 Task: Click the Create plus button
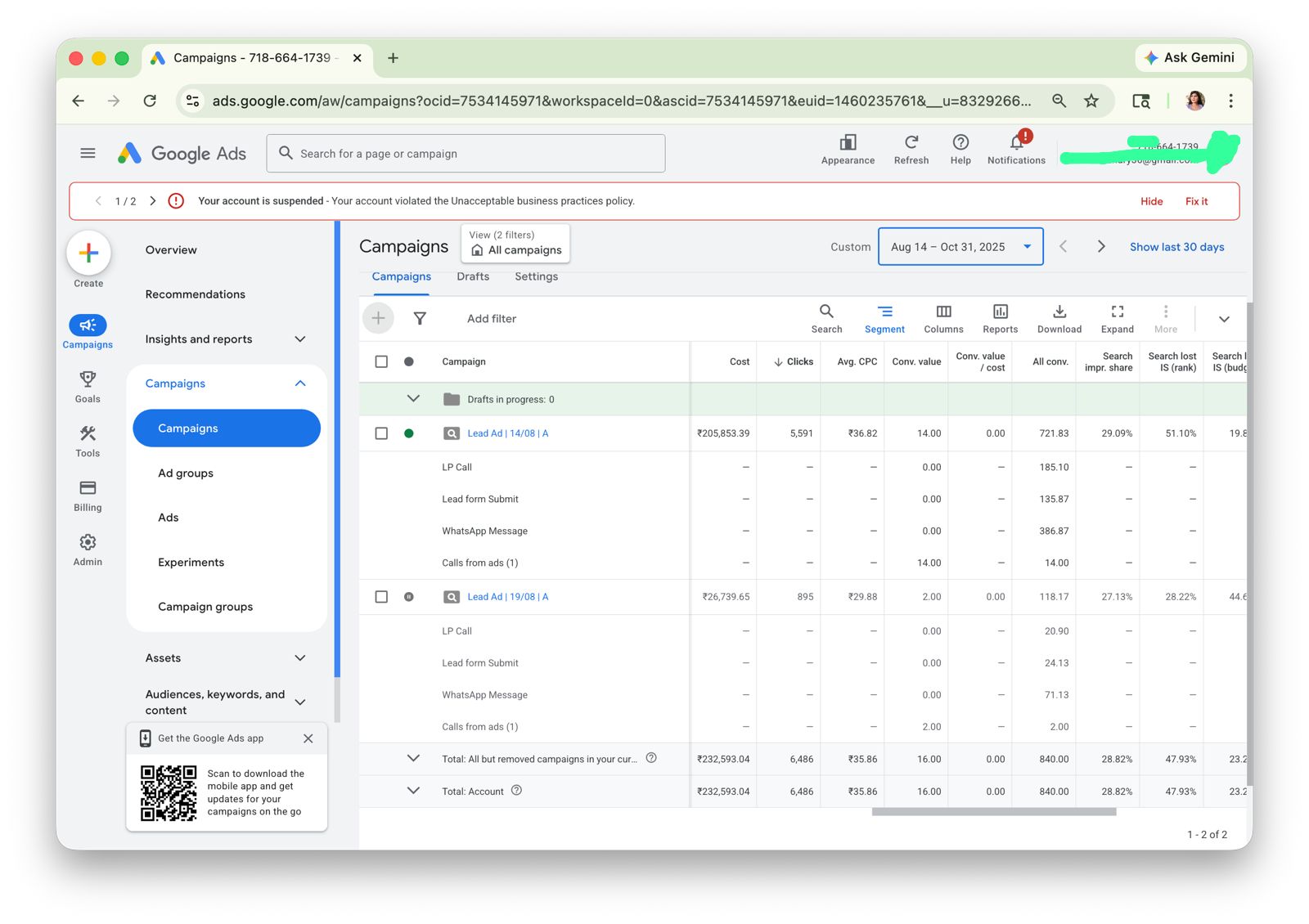pos(88,253)
